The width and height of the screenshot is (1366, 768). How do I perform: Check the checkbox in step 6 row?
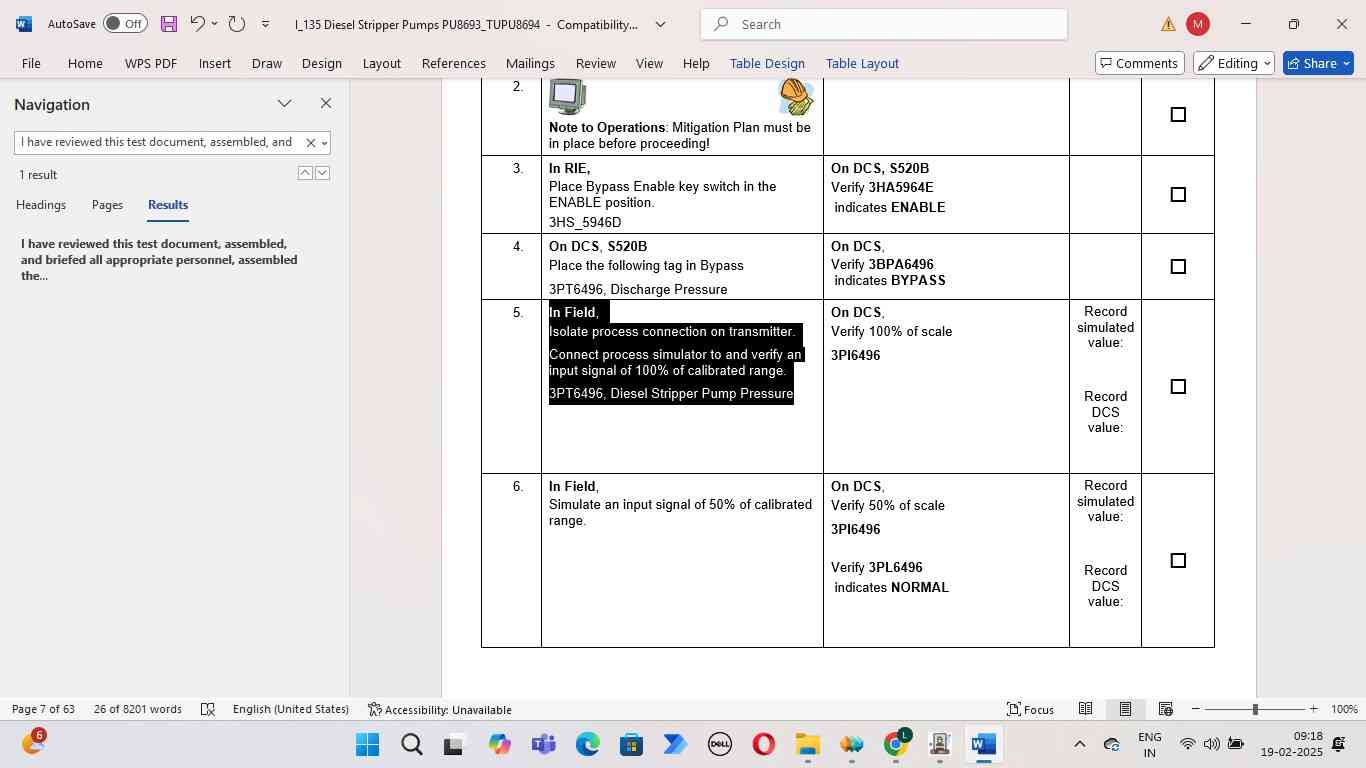tap(1178, 561)
